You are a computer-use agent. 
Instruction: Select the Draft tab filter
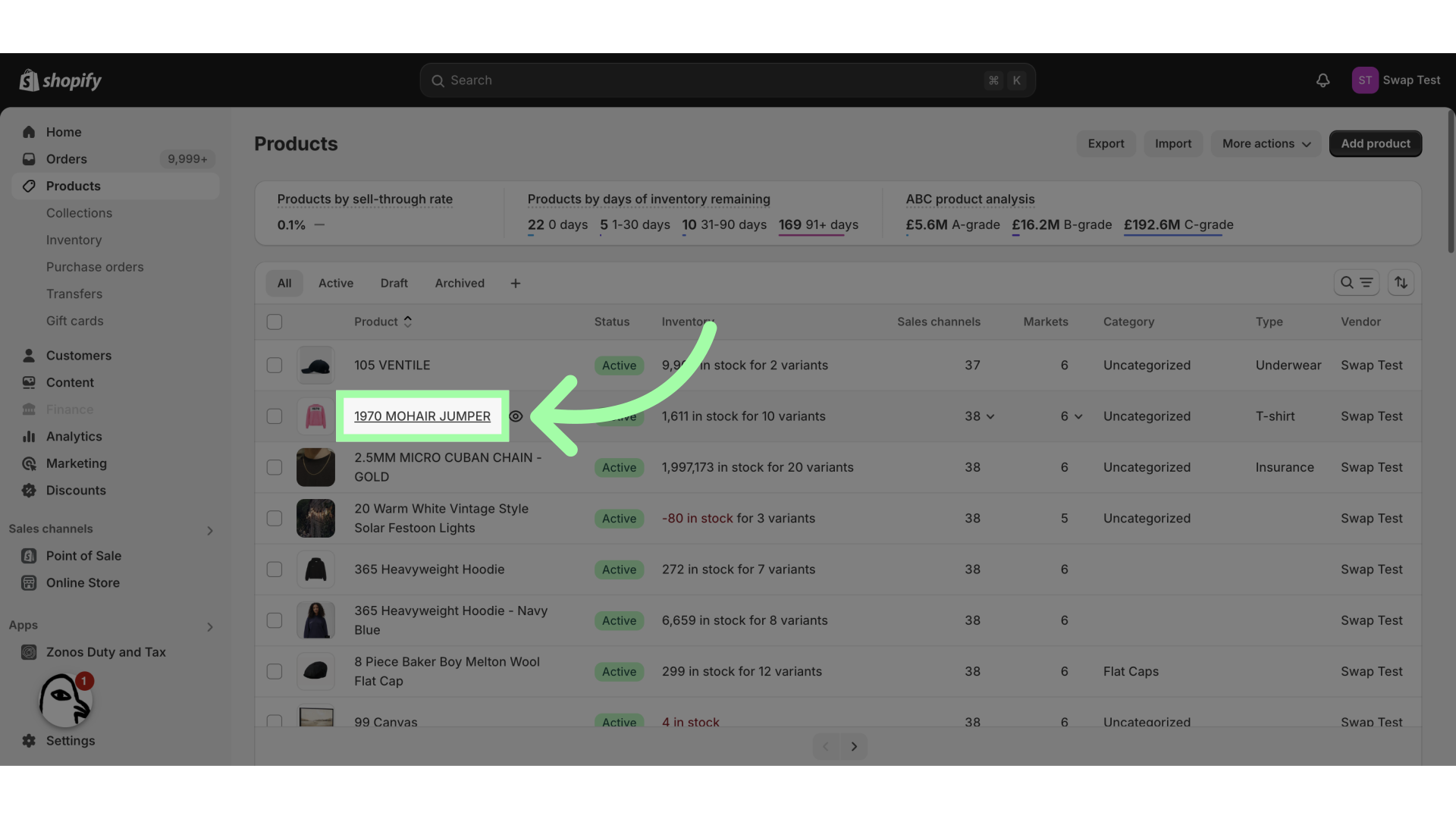point(395,283)
